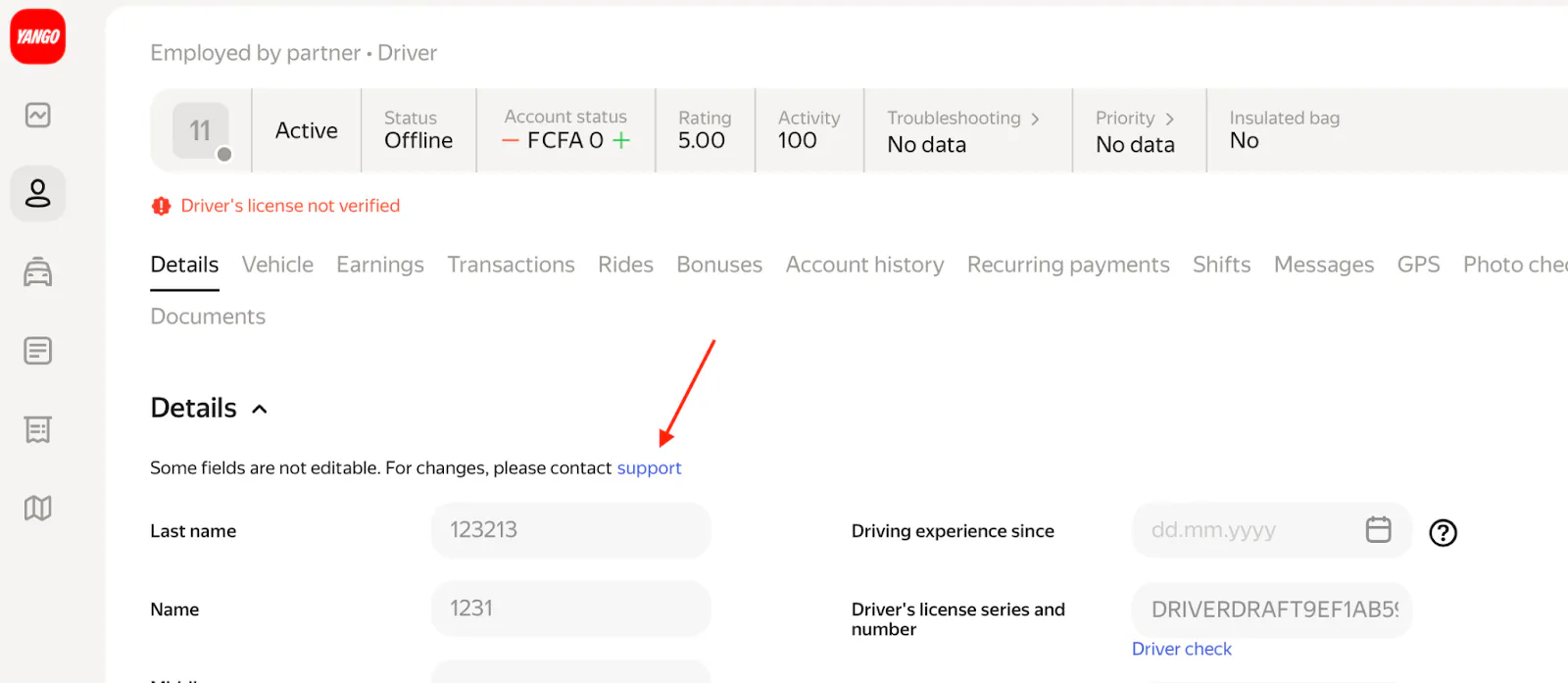Open the Transactions tab

[512, 265]
